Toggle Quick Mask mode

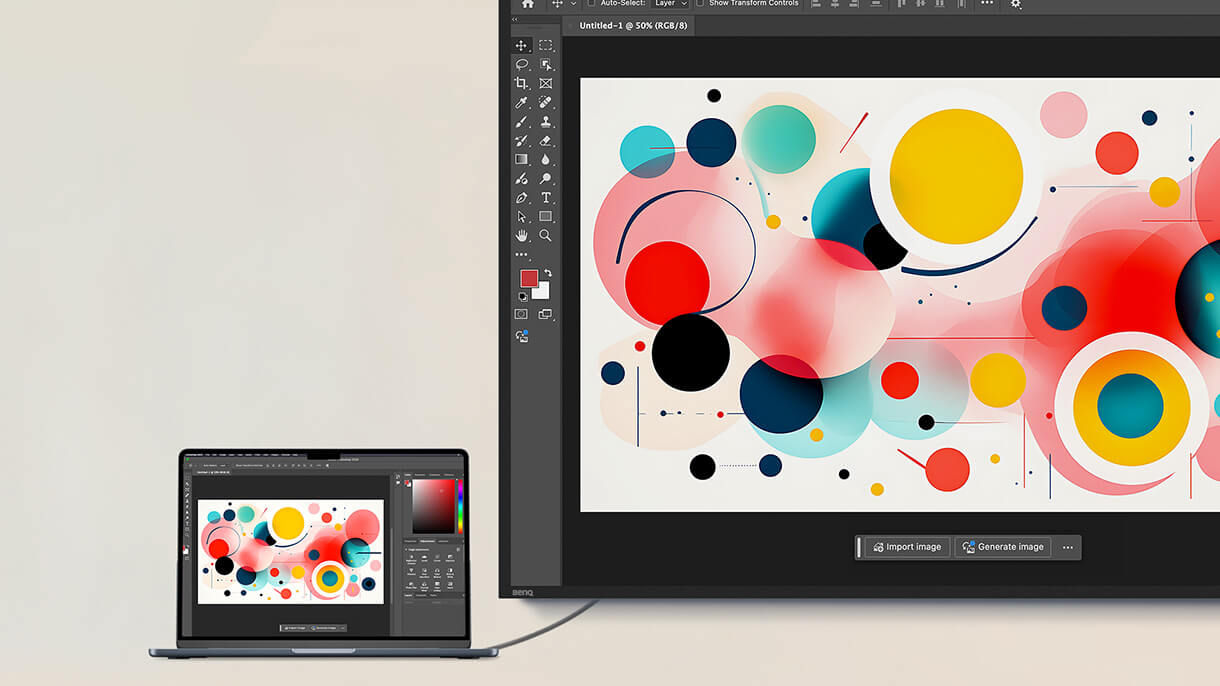point(521,314)
